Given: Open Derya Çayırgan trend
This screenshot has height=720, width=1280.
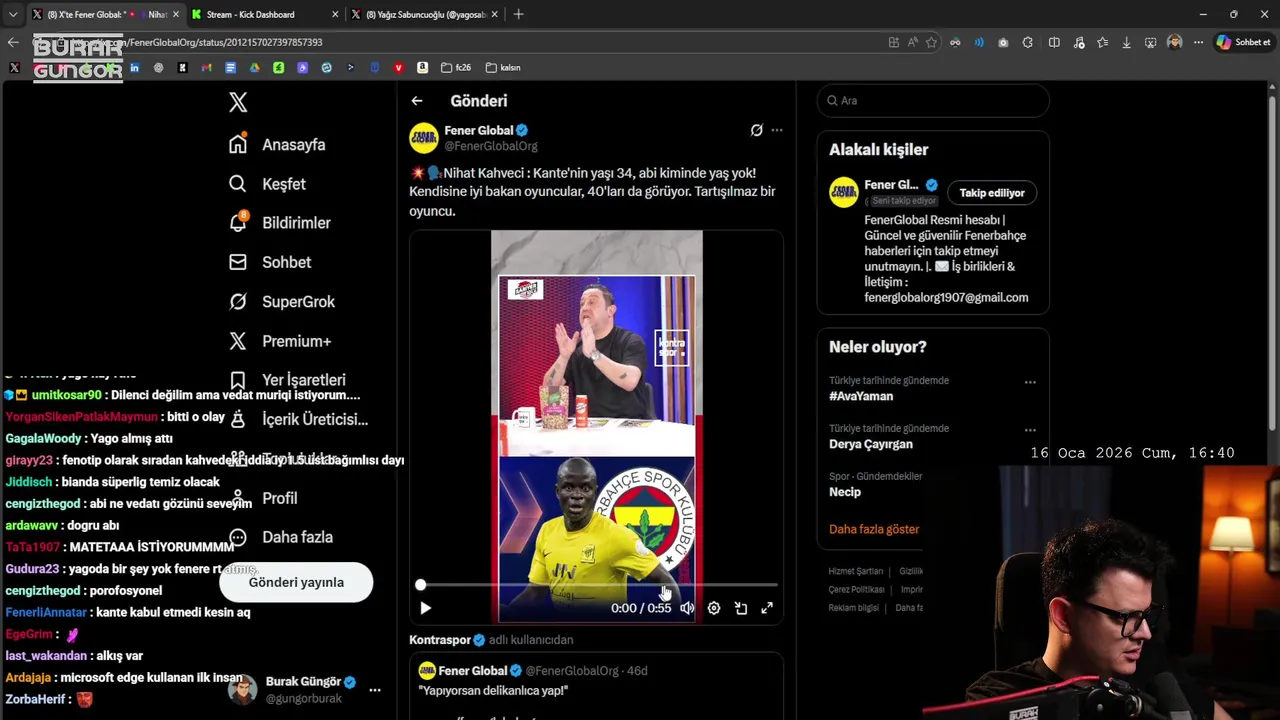Looking at the screenshot, I should [871, 444].
